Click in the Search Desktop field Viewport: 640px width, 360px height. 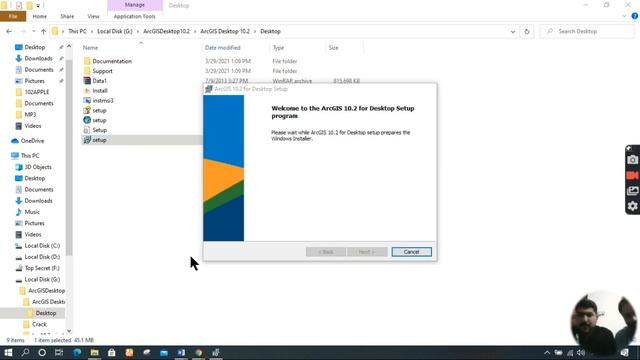(x=588, y=31)
